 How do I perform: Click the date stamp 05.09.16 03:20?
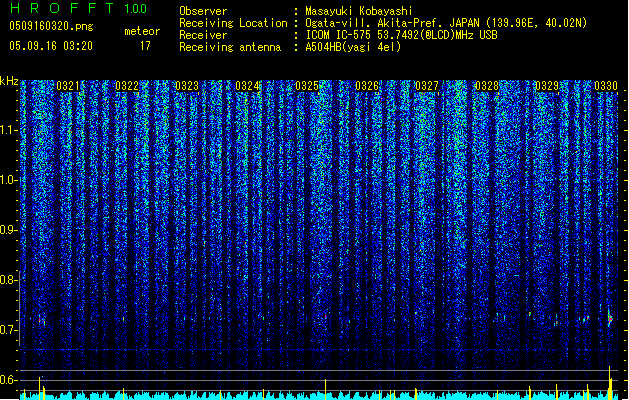click(x=51, y=46)
